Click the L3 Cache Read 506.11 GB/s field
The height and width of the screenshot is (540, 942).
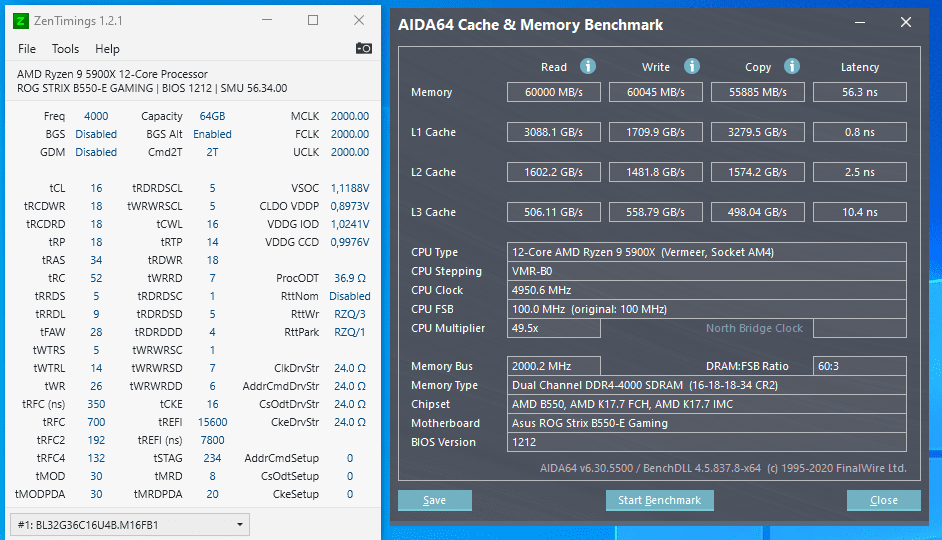(x=553, y=212)
